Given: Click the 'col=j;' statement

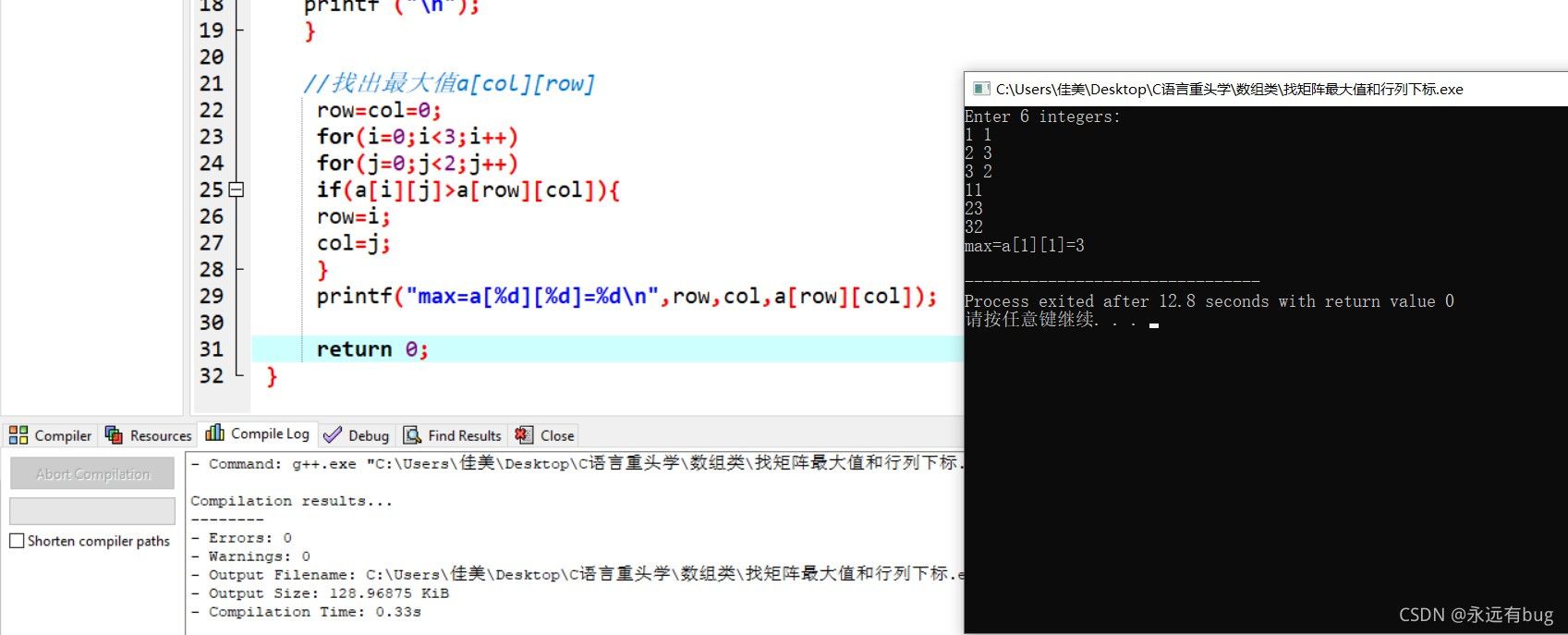Looking at the screenshot, I should [x=354, y=243].
